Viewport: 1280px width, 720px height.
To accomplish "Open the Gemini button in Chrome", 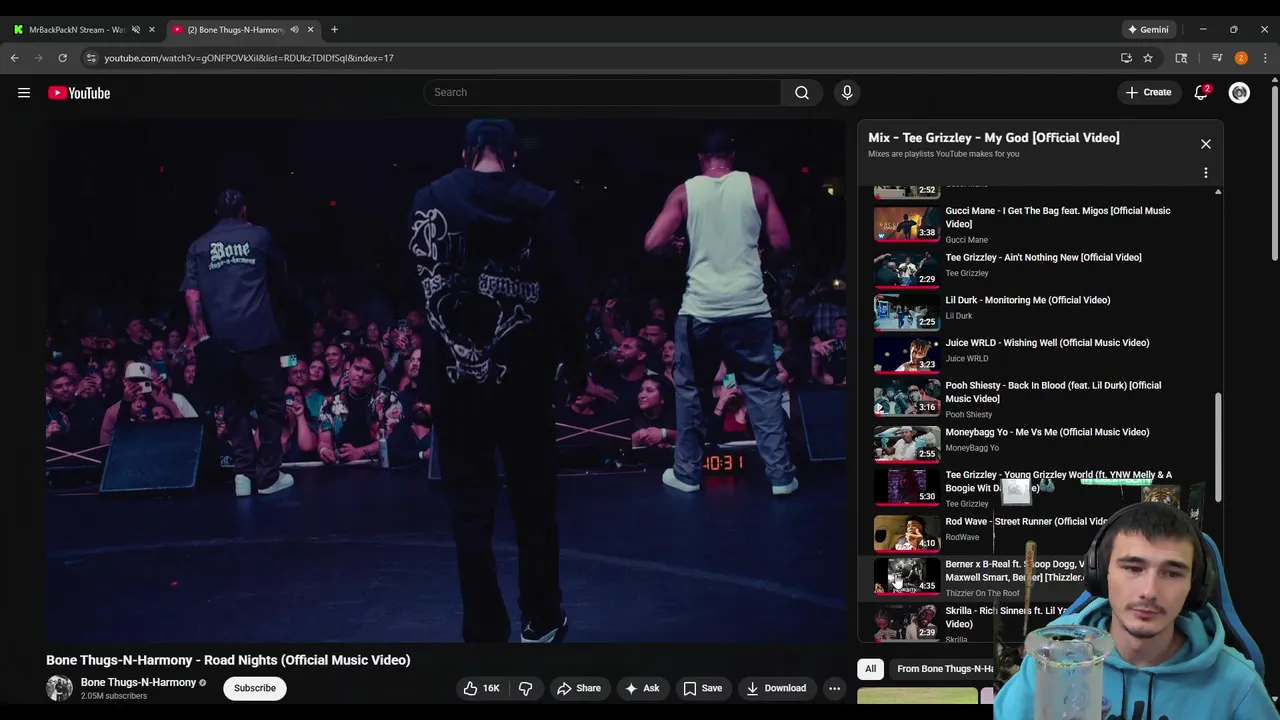I will (x=1149, y=29).
